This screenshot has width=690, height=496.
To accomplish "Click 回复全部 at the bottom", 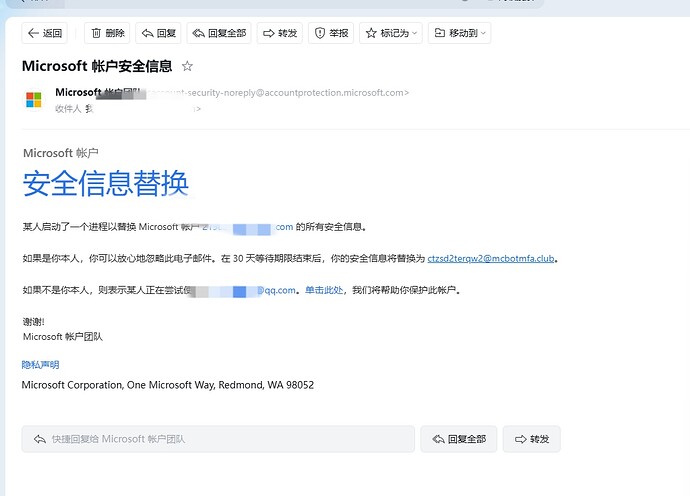I will (x=459, y=439).
